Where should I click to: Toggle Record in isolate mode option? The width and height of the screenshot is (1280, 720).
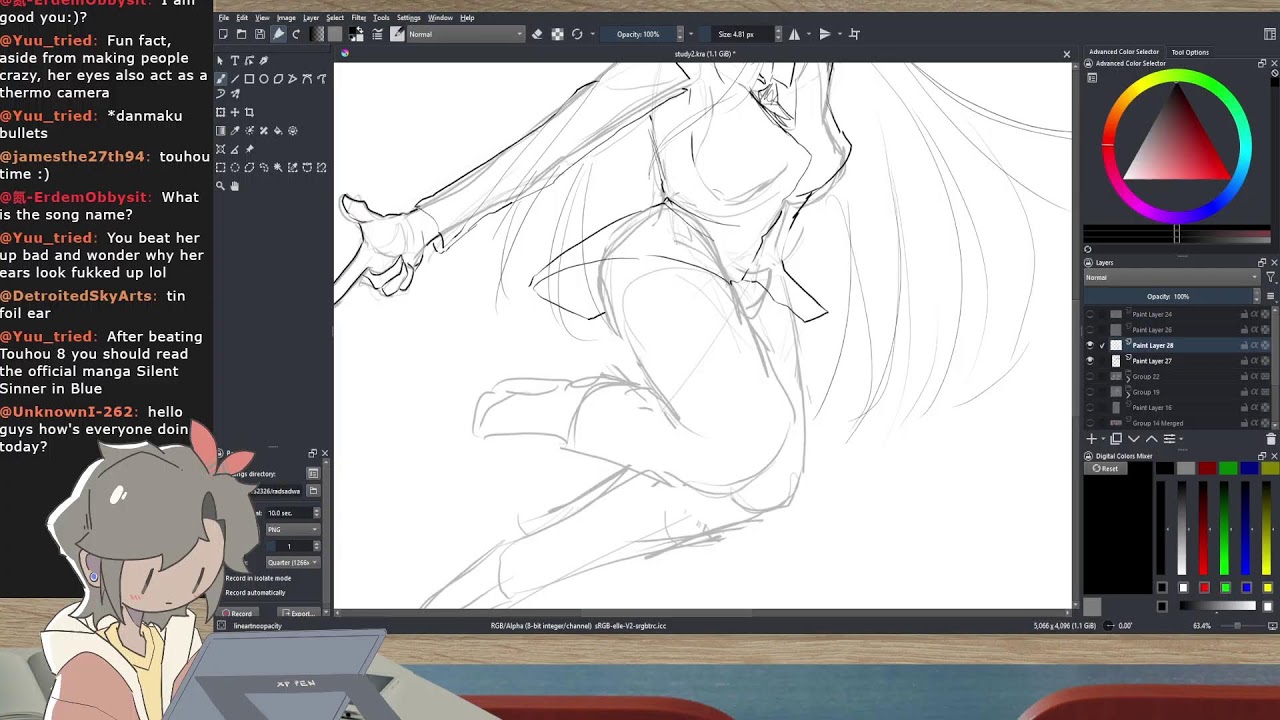[x=258, y=578]
